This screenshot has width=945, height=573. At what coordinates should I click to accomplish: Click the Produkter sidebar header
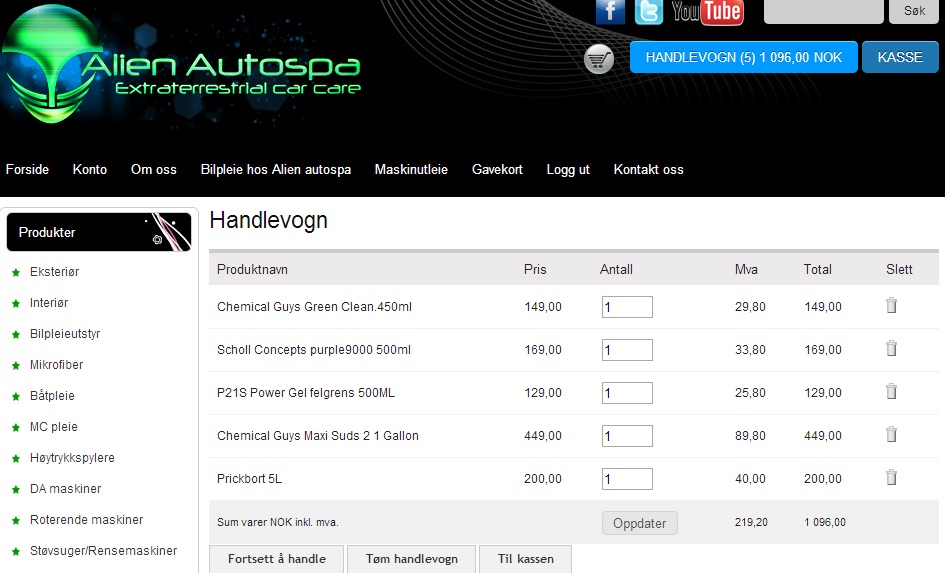click(99, 232)
